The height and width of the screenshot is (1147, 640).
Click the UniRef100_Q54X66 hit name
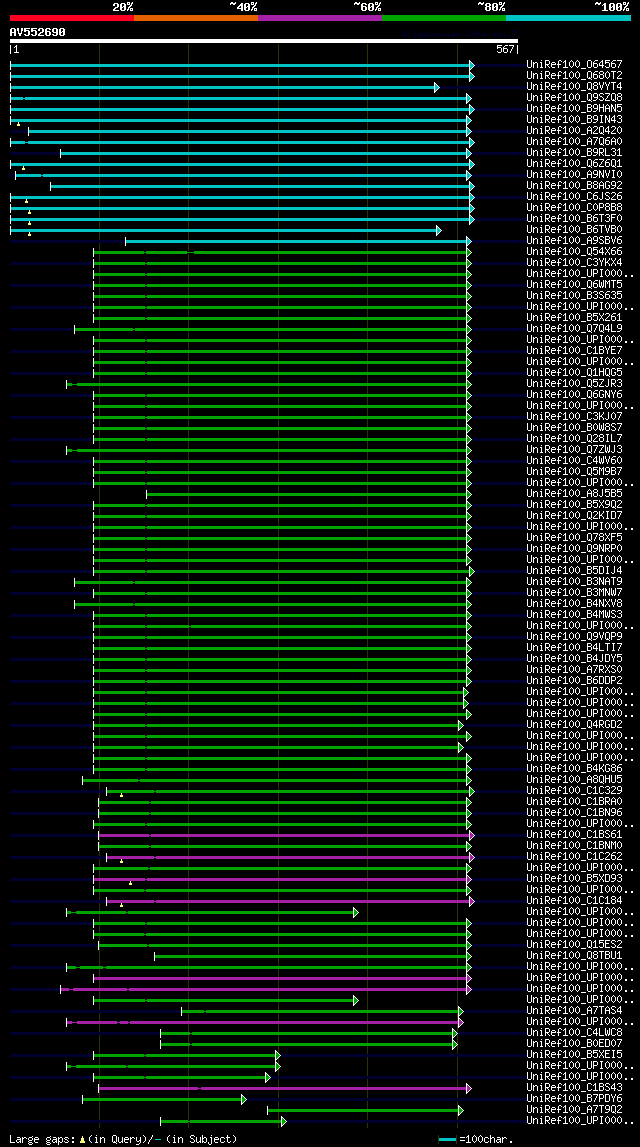(x=574, y=252)
